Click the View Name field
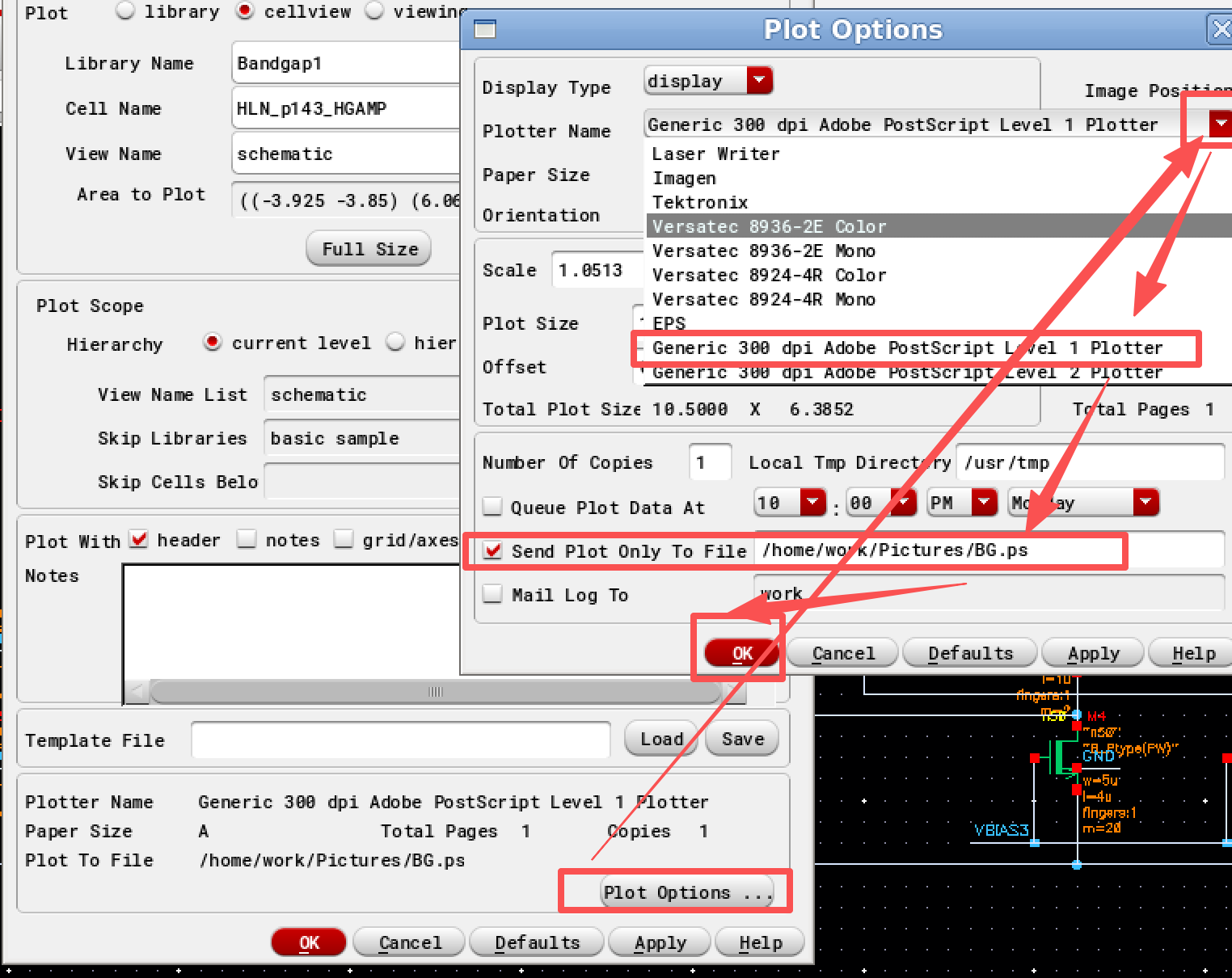The height and width of the screenshot is (978, 1232). tap(346, 154)
